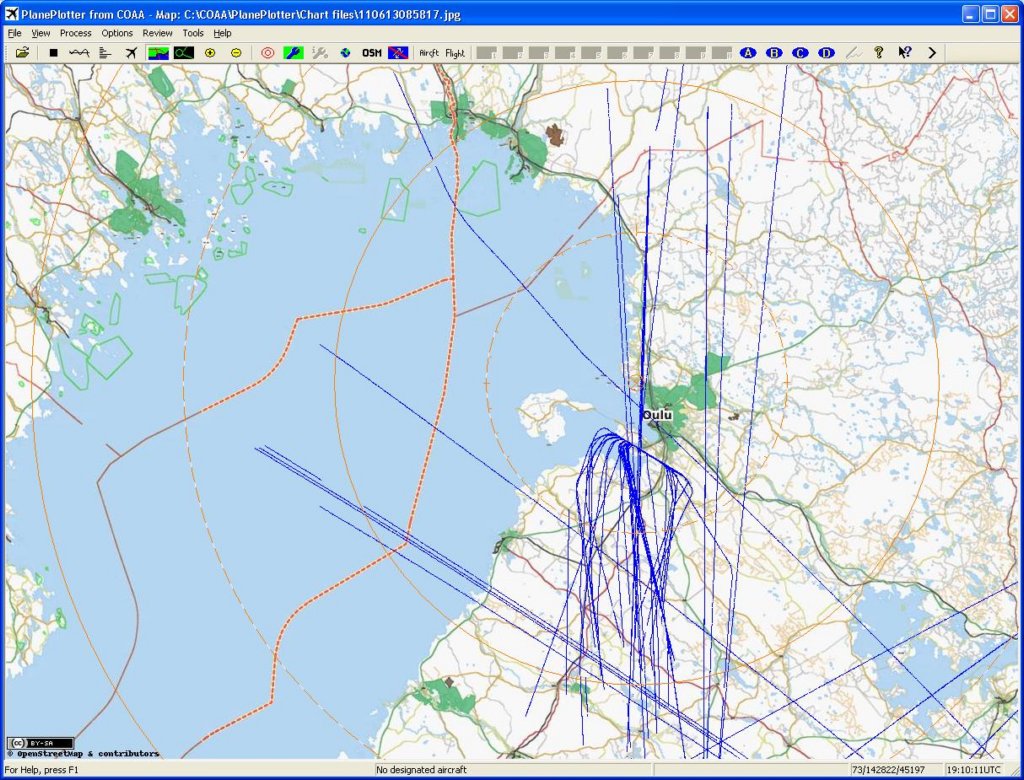Click the red concentric circles target icon
This screenshot has height=780, width=1024.
(267, 53)
